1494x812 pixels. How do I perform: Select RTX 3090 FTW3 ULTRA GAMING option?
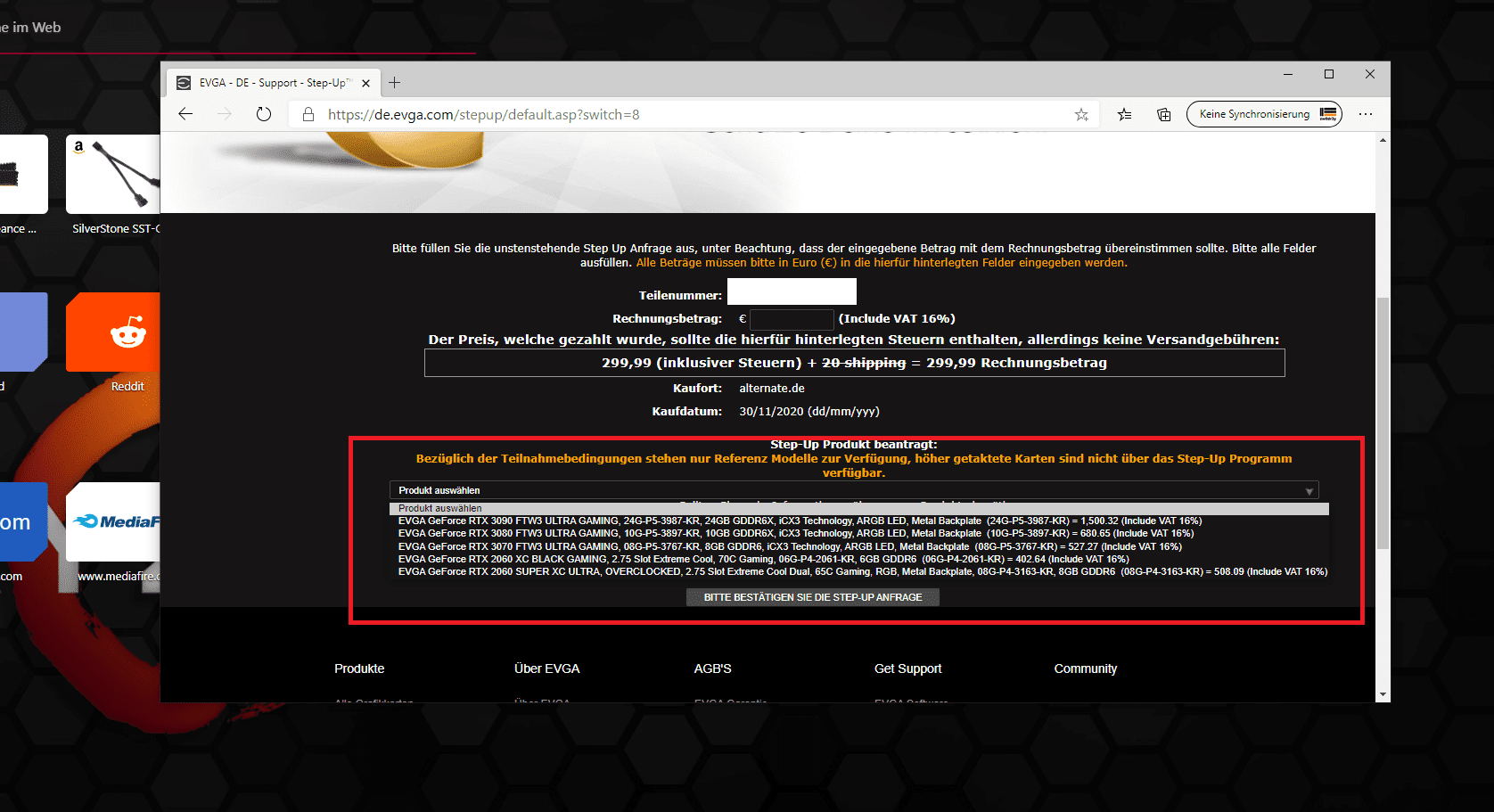[859, 521]
